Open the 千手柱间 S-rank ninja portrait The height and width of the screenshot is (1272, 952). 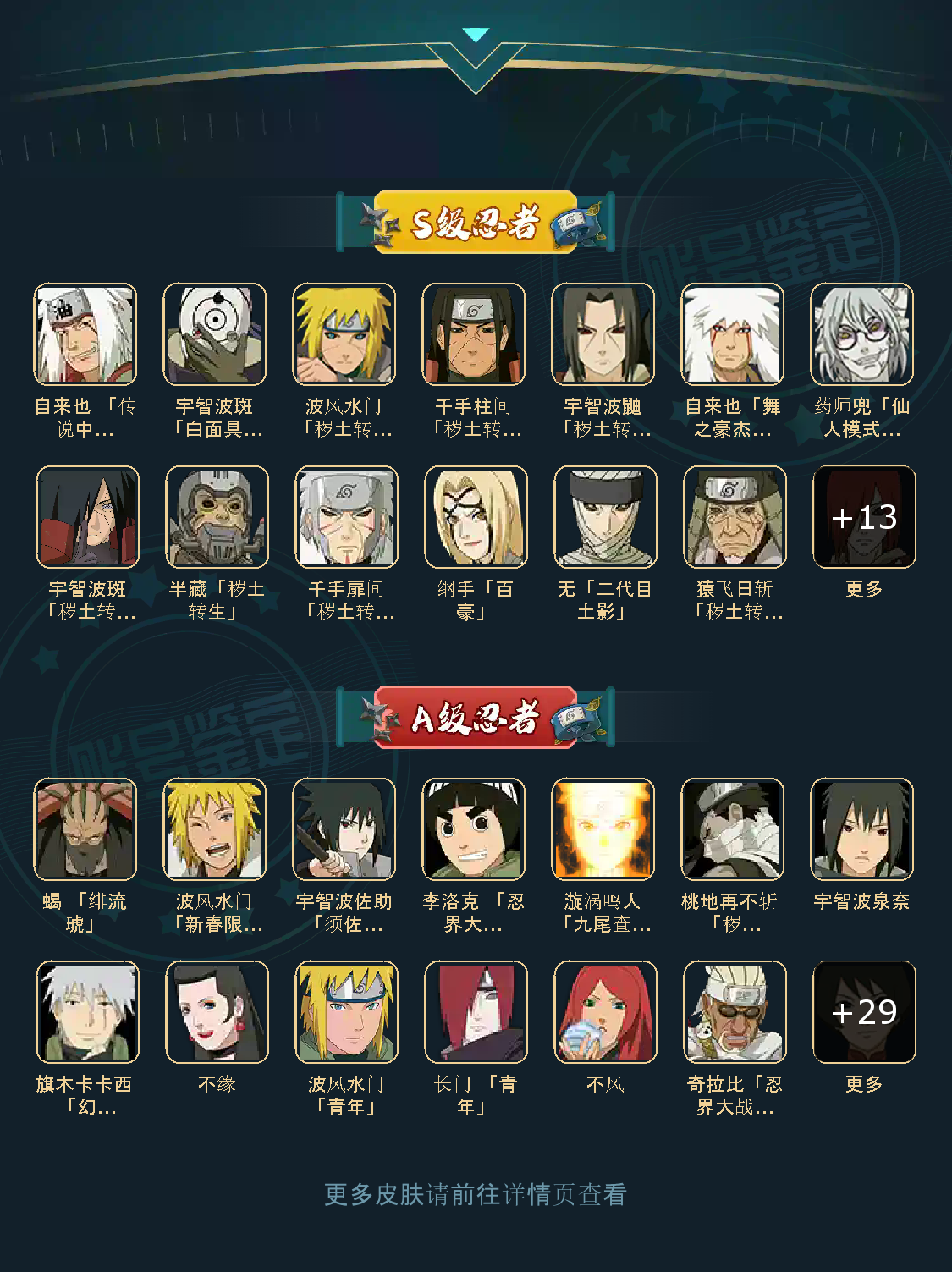click(x=474, y=334)
